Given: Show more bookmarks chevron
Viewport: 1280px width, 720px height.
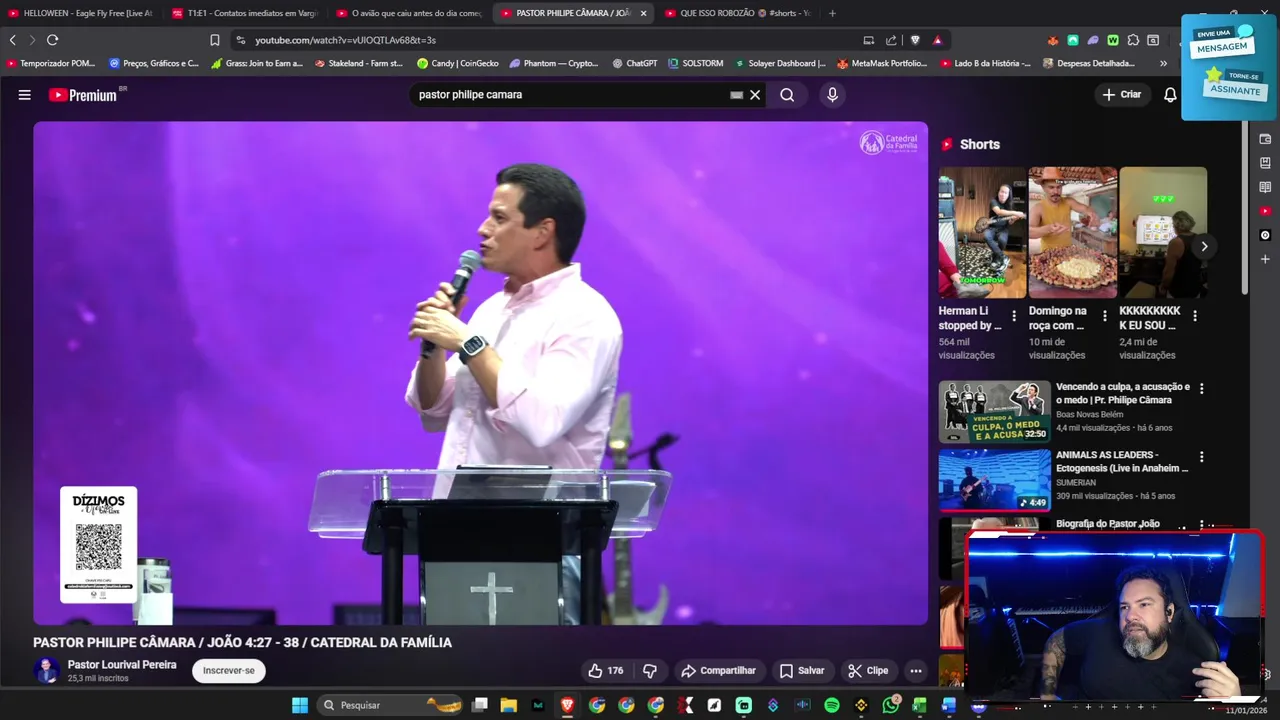Looking at the screenshot, I should coord(1163,63).
